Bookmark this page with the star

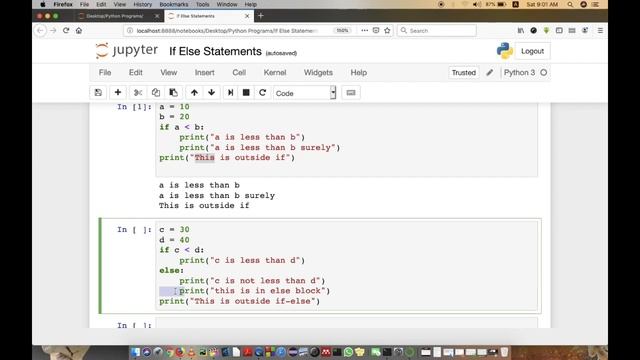pyautogui.click(x=387, y=31)
